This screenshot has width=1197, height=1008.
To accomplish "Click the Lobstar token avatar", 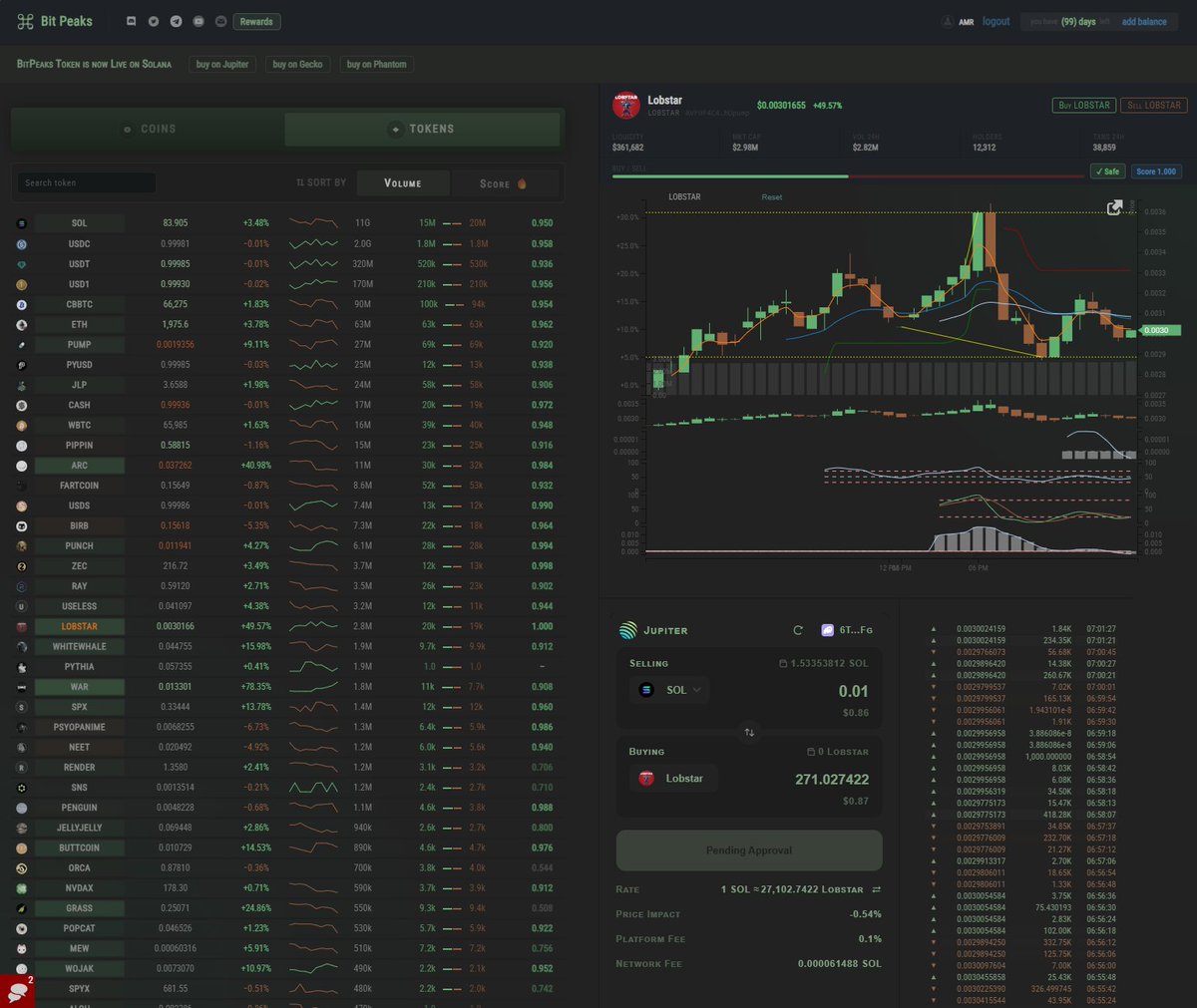I will click(625, 105).
